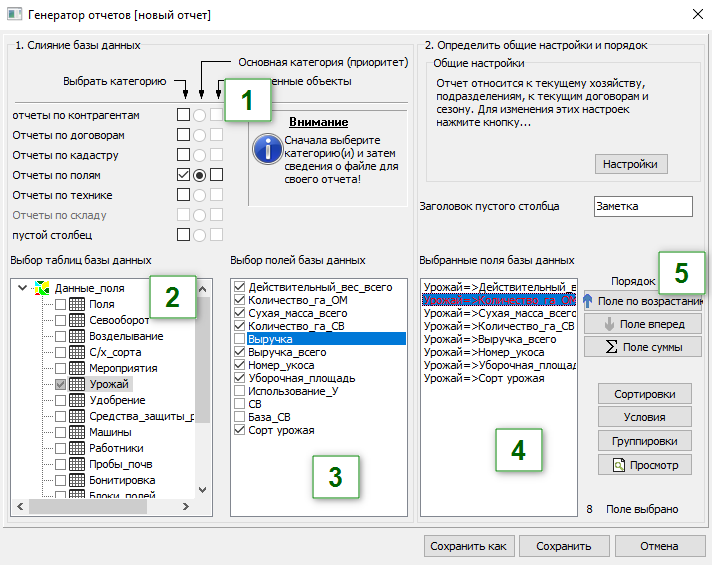Click the Сохранить button
Viewport: 712px width, 565px height.
tap(564, 546)
